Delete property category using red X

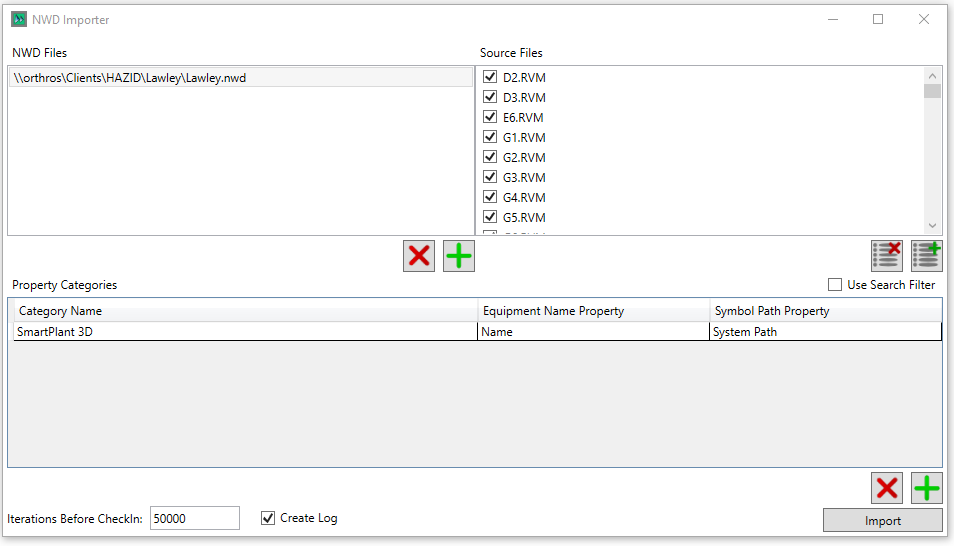point(887,488)
